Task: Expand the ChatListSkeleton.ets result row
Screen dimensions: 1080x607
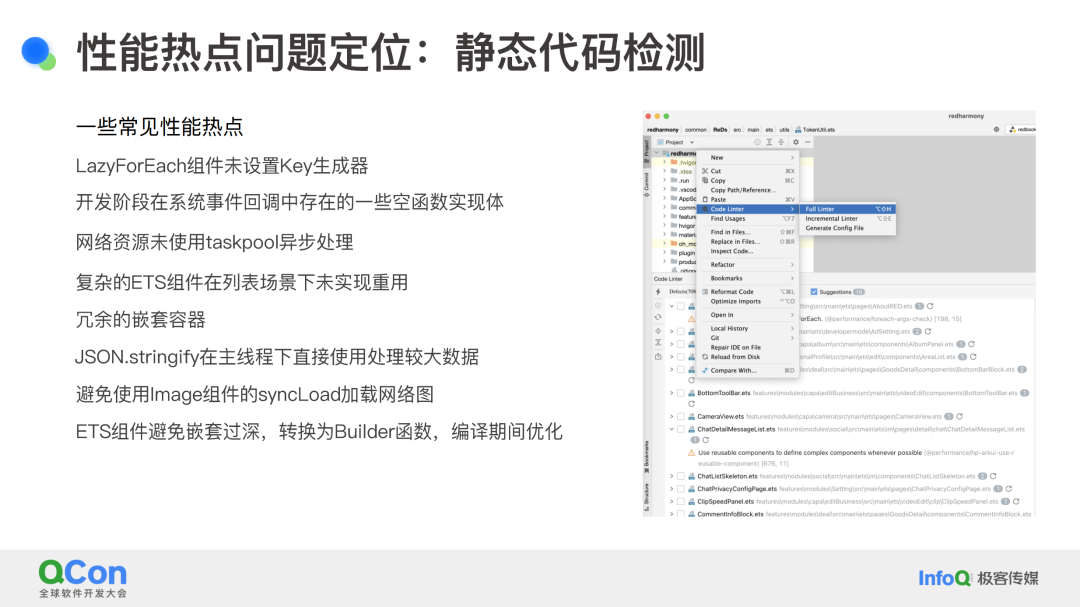Action: [672, 476]
